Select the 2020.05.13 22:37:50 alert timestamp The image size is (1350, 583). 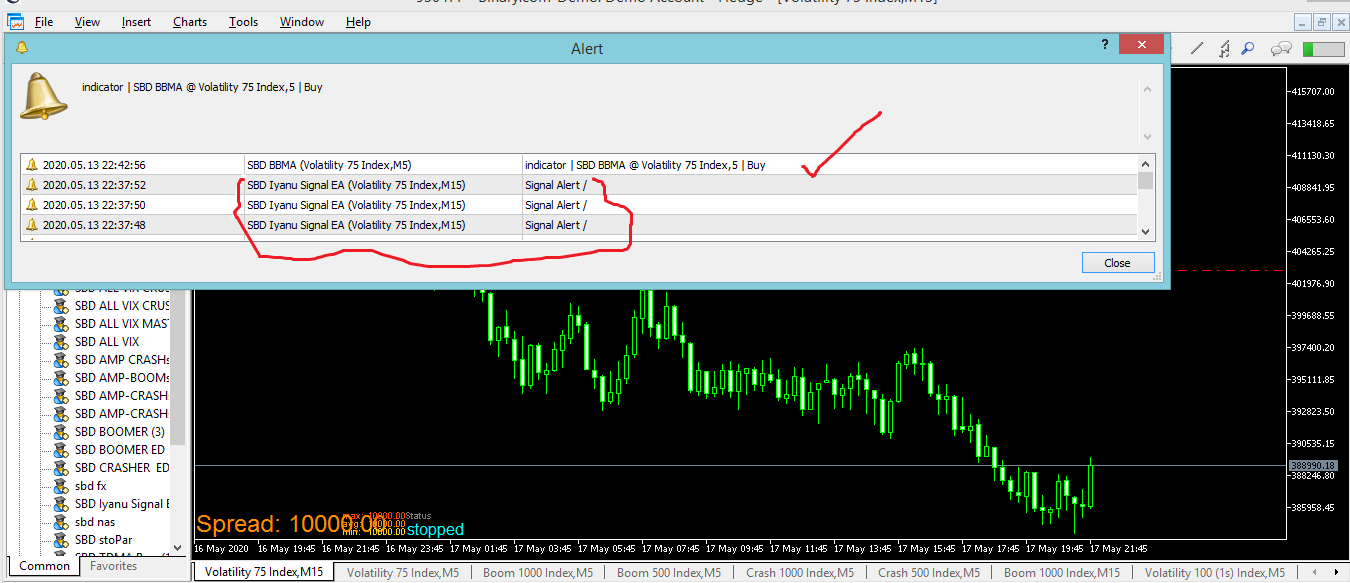94,205
